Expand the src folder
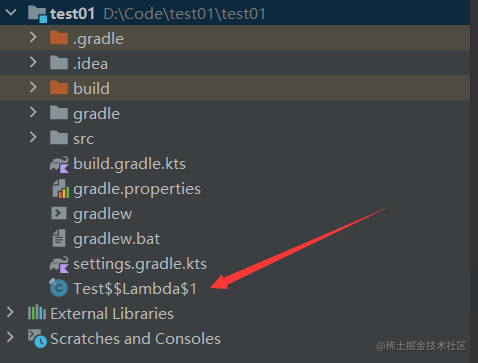 pos(33,137)
